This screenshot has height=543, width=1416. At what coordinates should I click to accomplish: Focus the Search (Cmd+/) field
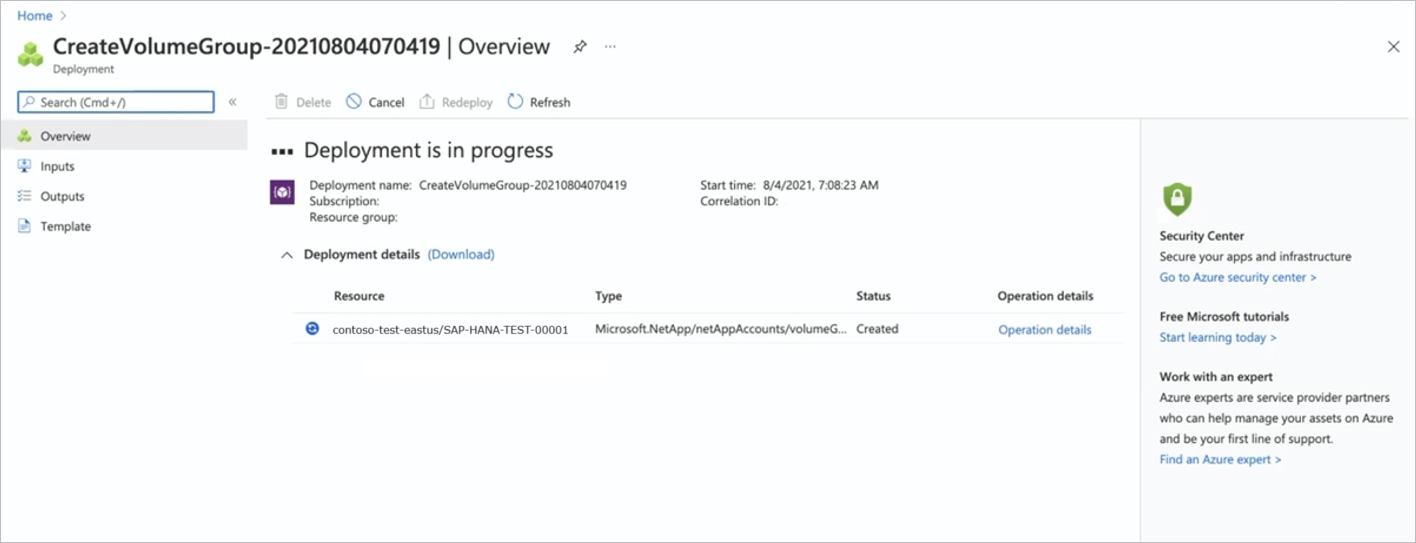(x=116, y=102)
